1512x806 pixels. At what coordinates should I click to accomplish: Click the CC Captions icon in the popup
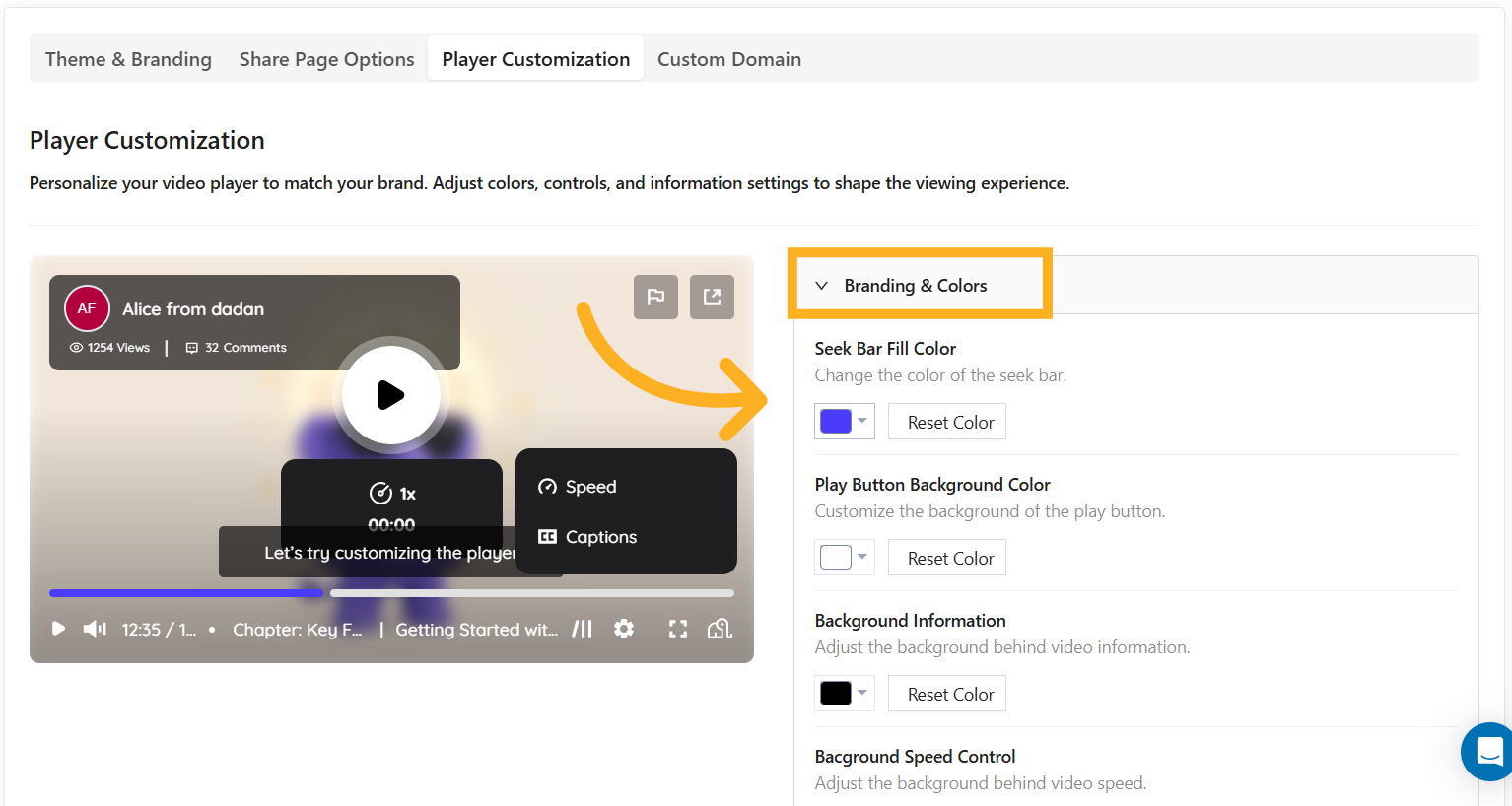tap(548, 537)
